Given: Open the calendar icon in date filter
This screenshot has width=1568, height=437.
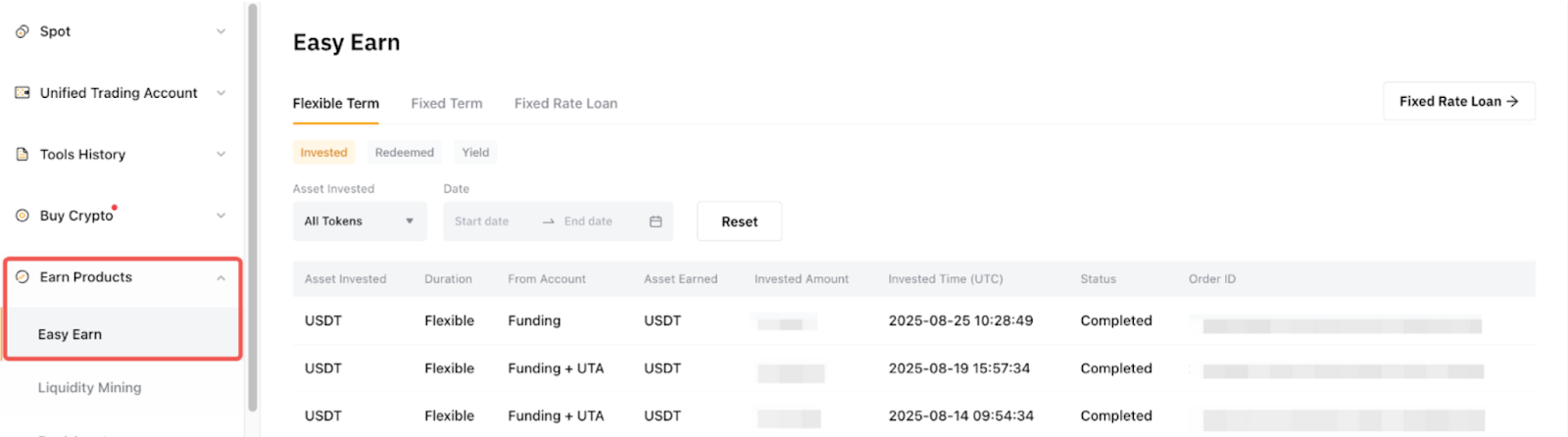Looking at the screenshot, I should point(656,221).
